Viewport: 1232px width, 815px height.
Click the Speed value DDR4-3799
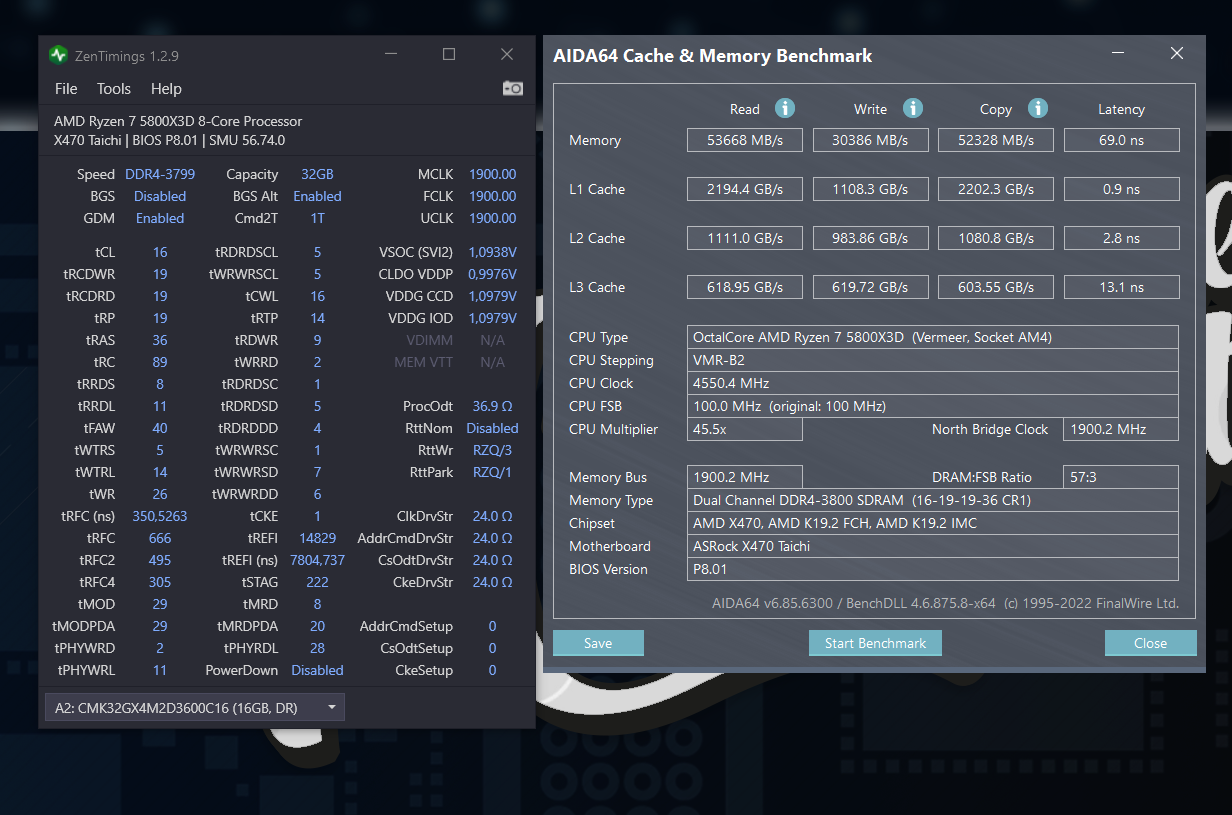click(x=160, y=174)
